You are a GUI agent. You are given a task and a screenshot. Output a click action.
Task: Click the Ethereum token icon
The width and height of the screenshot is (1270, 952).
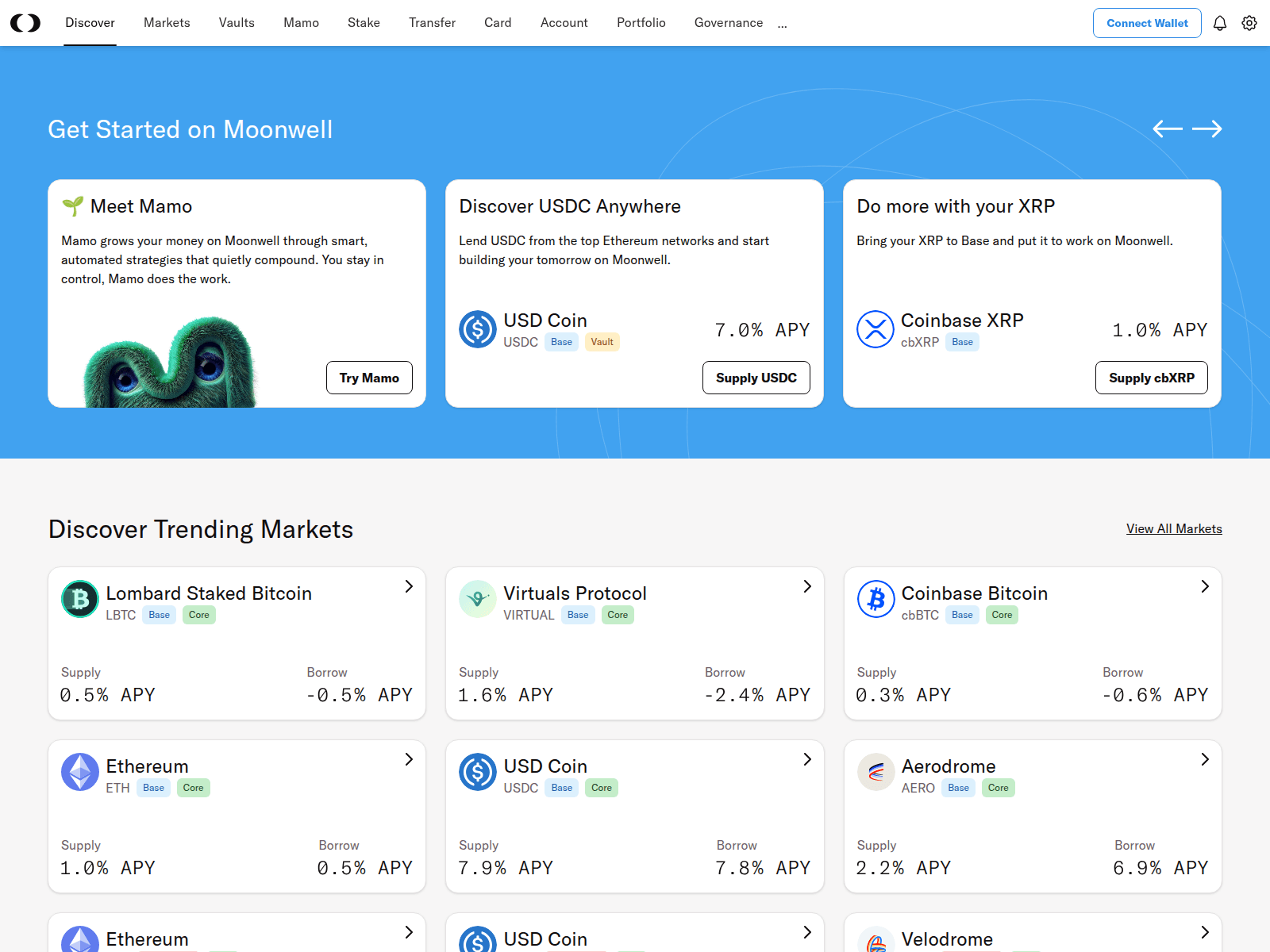[79, 772]
